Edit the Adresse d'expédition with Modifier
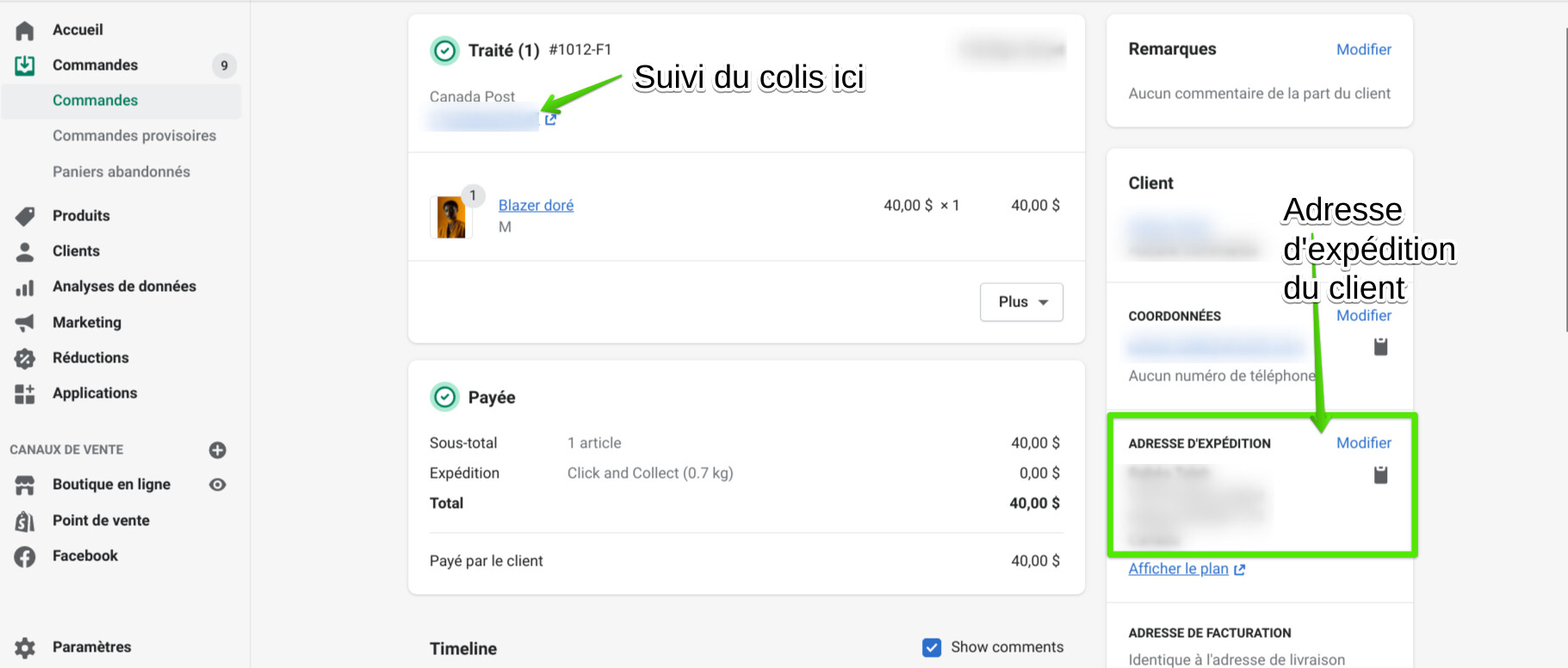 [1363, 443]
